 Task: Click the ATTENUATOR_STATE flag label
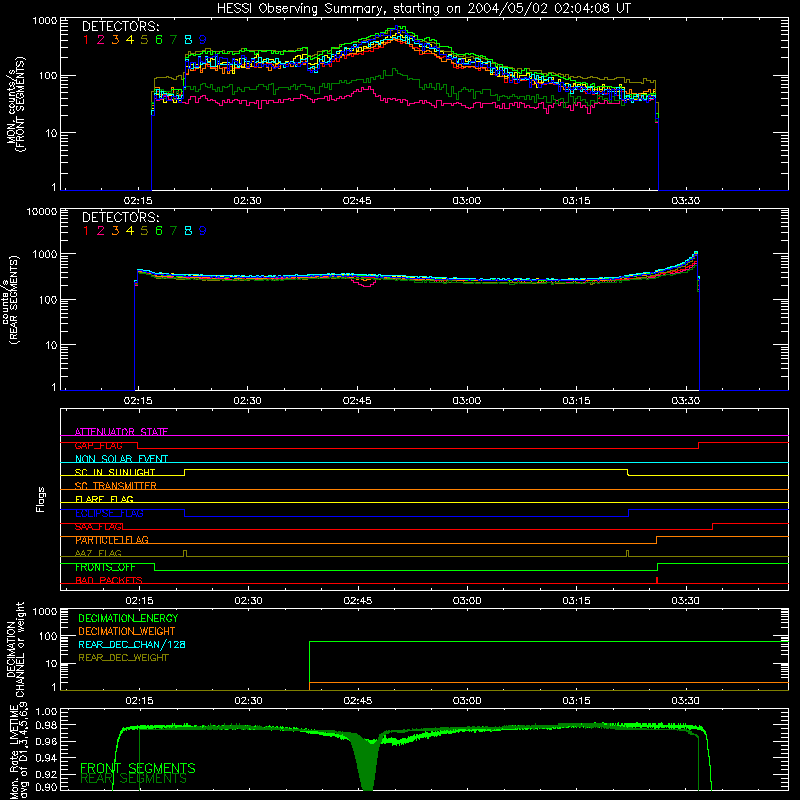pyautogui.click(x=121, y=432)
